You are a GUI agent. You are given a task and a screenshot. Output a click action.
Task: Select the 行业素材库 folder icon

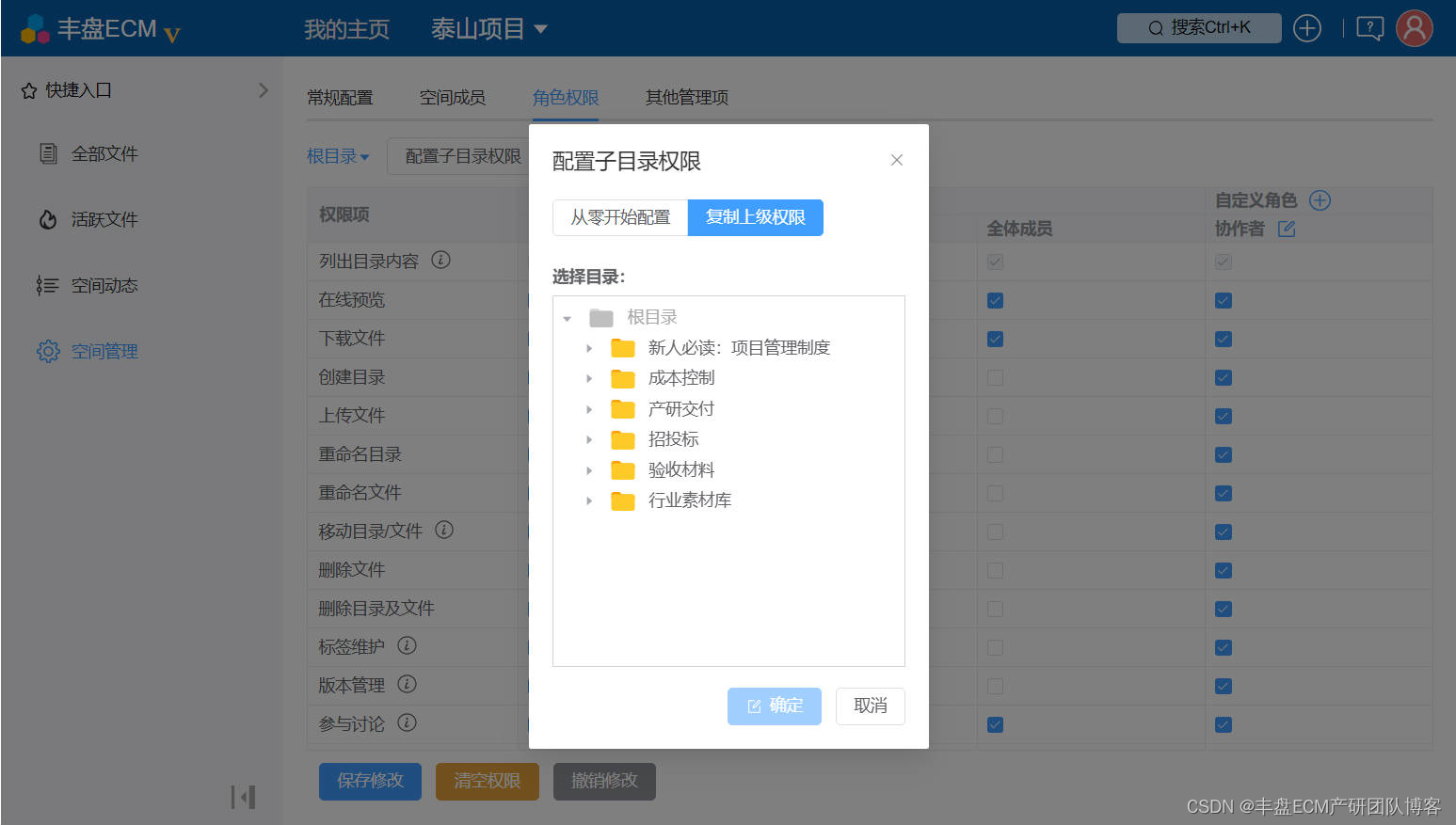pyautogui.click(x=623, y=500)
